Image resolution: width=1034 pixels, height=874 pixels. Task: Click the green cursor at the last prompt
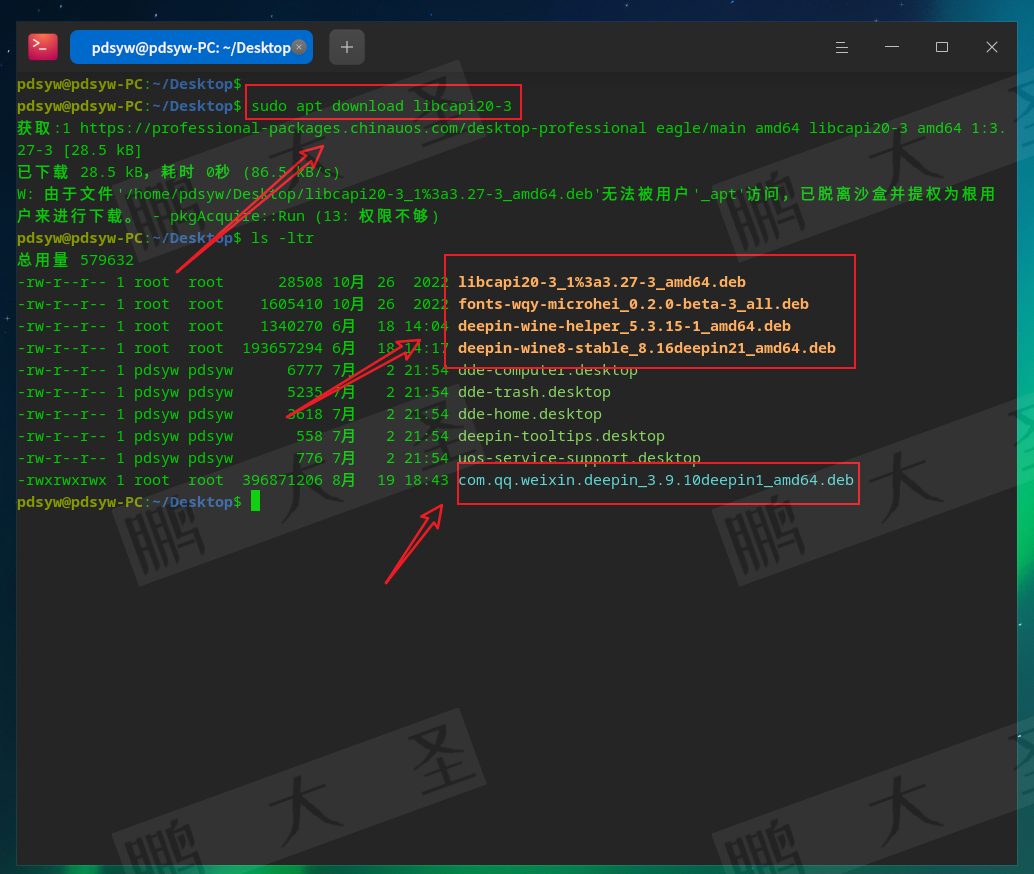pyautogui.click(x=255, y=502)
